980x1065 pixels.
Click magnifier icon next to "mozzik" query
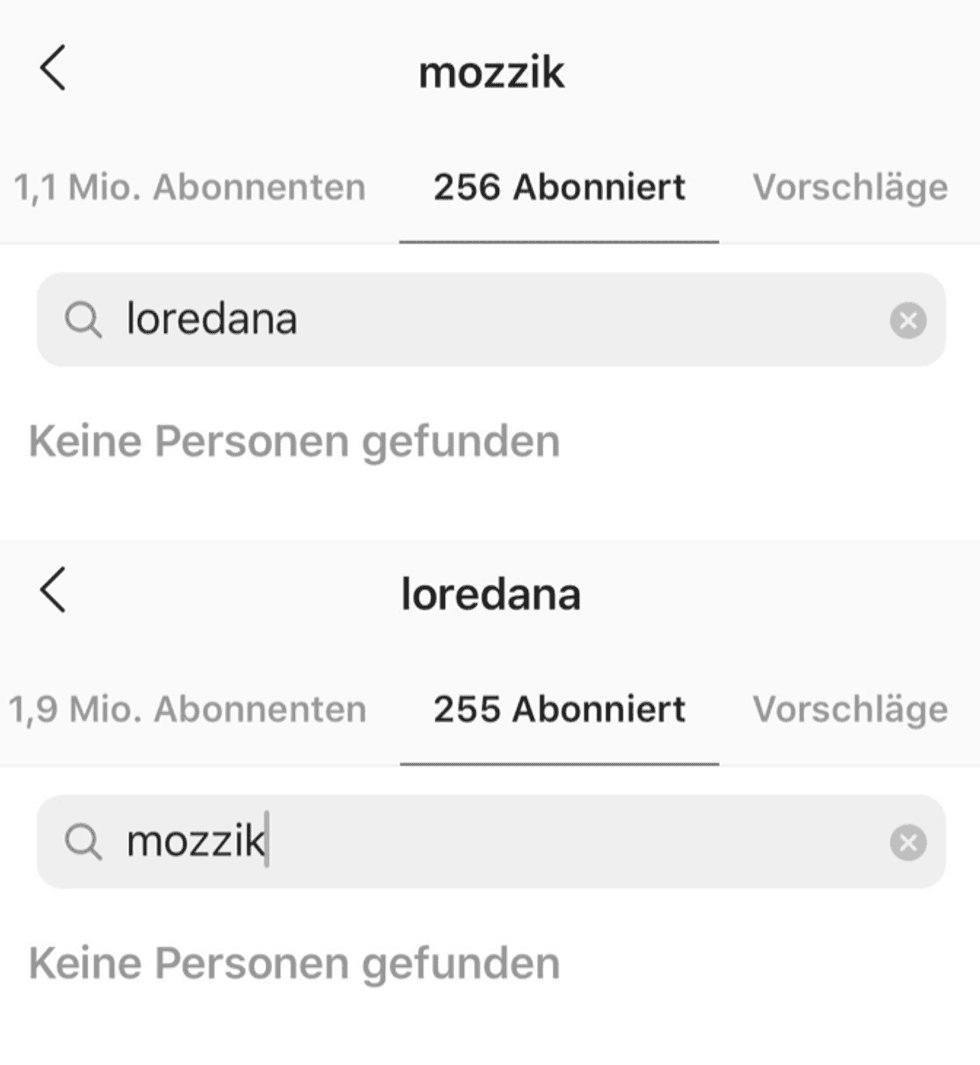(83, 843)
